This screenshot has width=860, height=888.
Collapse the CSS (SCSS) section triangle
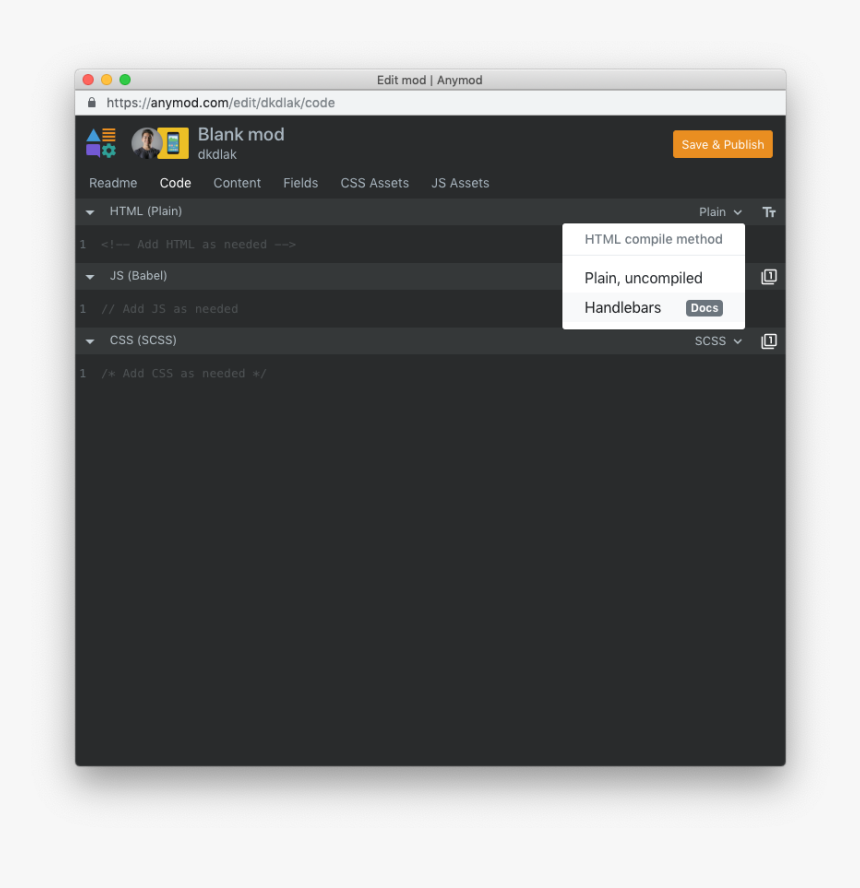tap(89, 341)
